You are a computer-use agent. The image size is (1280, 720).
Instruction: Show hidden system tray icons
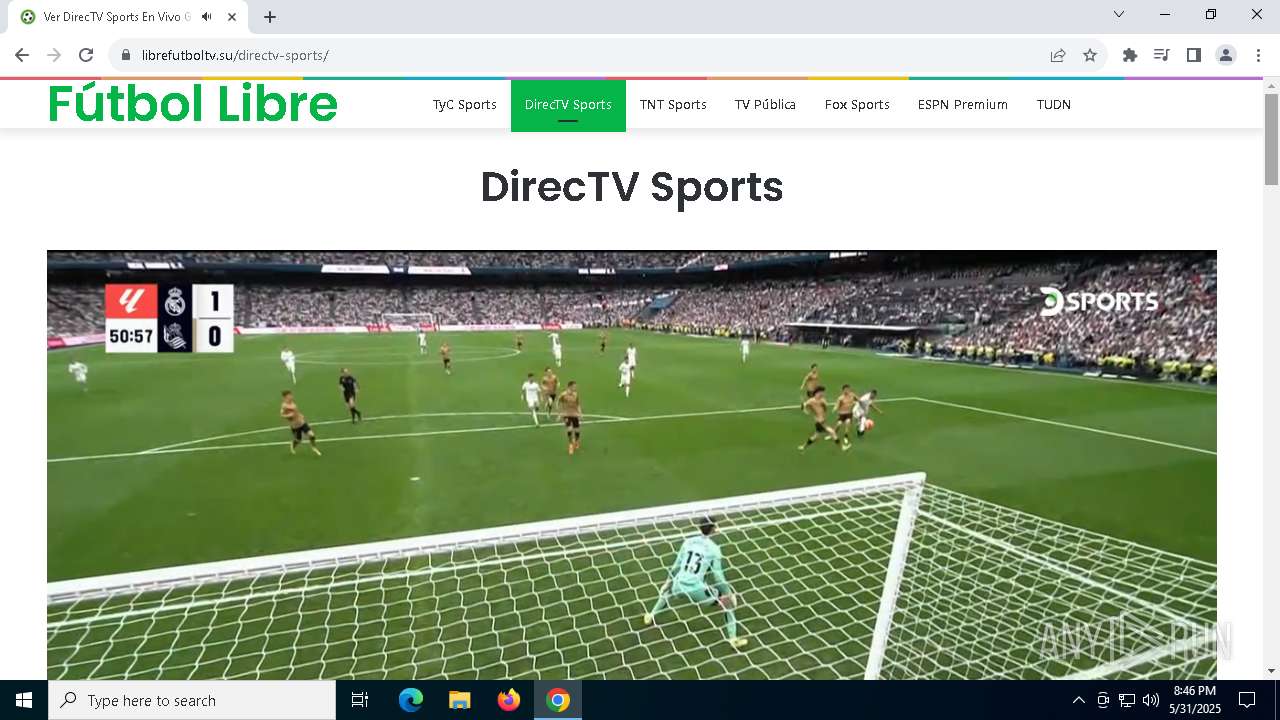[1078, 700]
